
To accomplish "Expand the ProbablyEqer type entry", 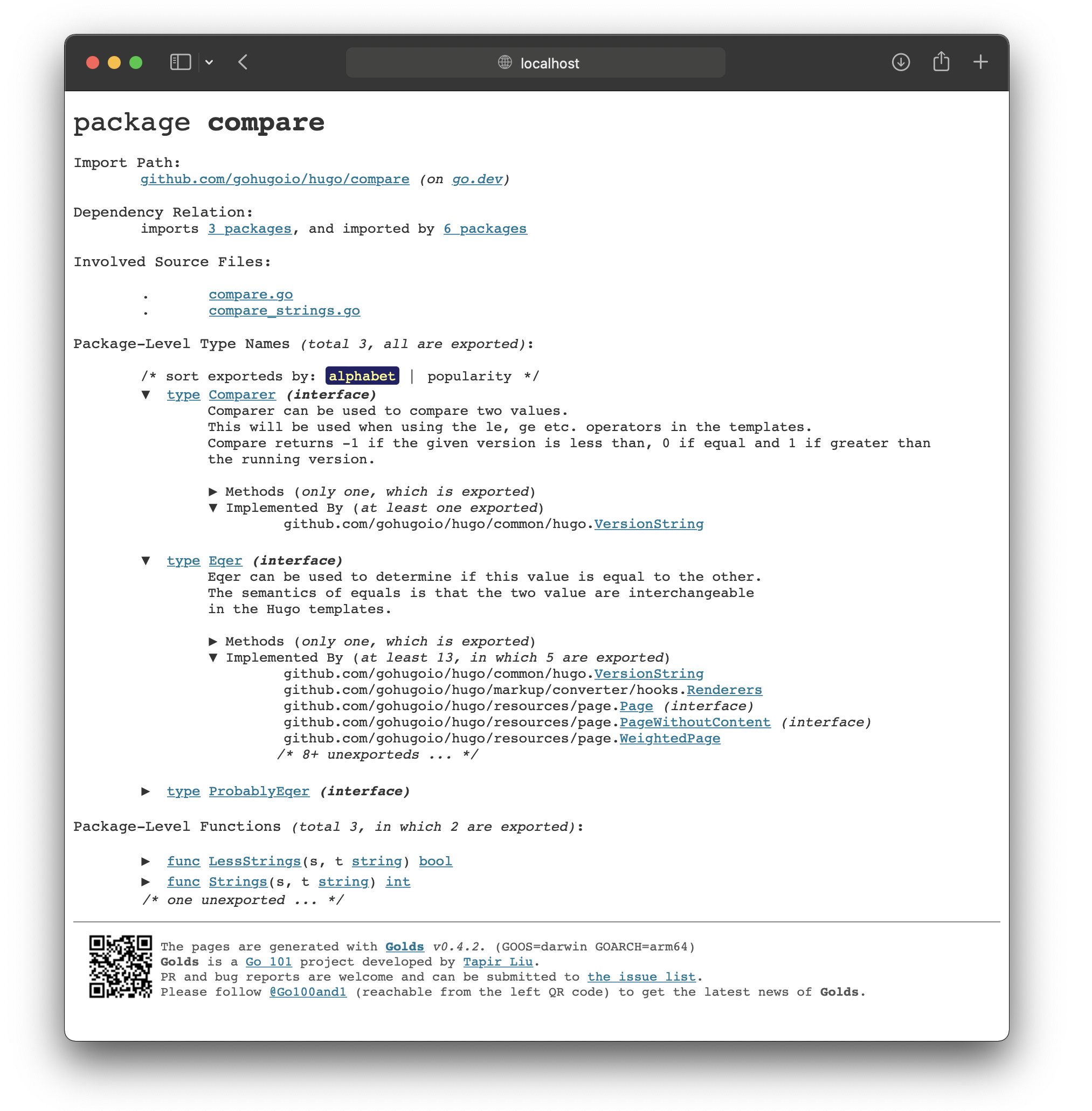I will [146, 791].
